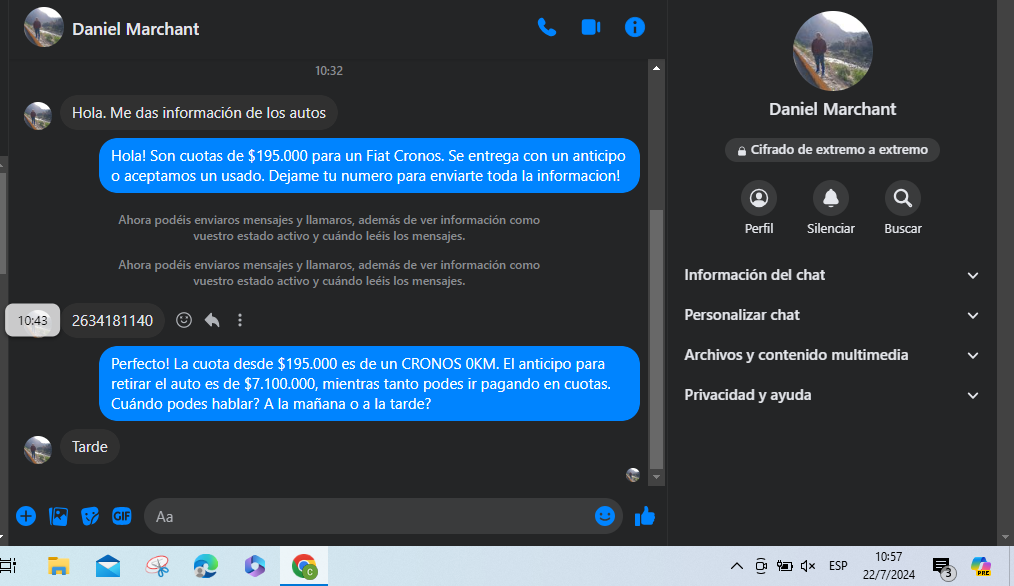Choose a sticker to send
This screenshot has width=1014, height=586.
90,516
